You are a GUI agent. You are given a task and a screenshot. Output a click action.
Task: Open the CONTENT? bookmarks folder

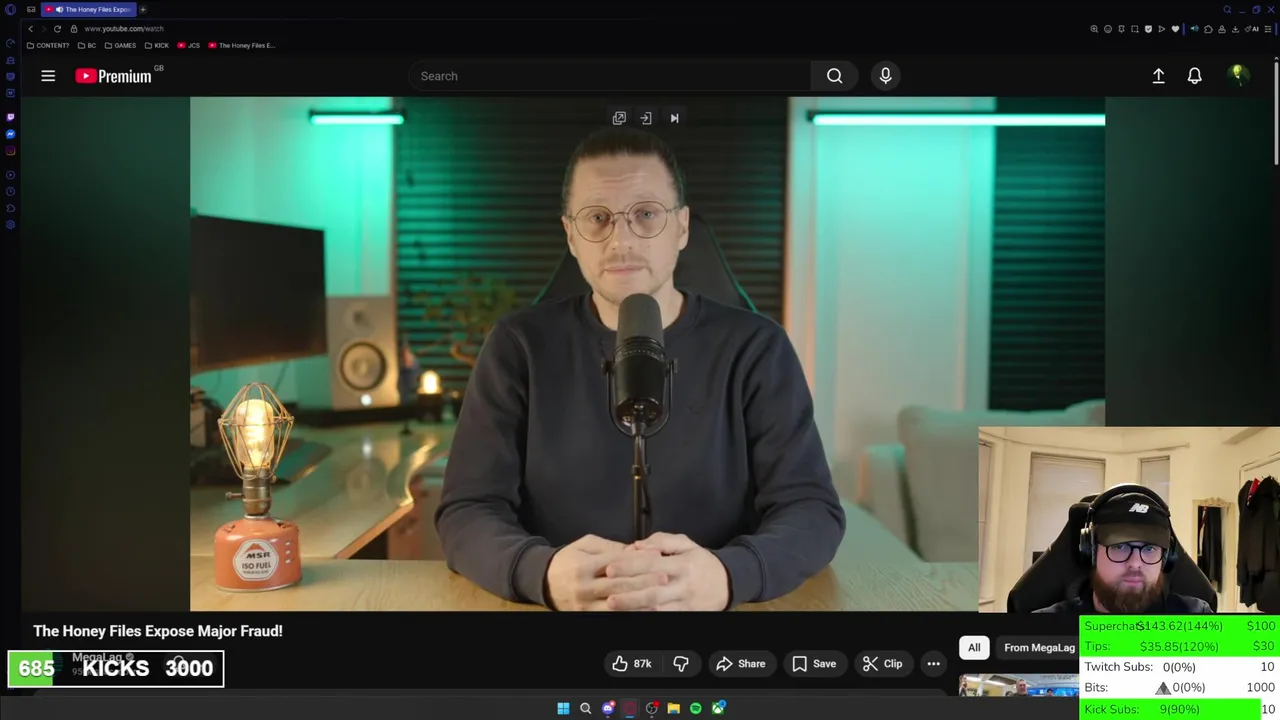point(48,45)
